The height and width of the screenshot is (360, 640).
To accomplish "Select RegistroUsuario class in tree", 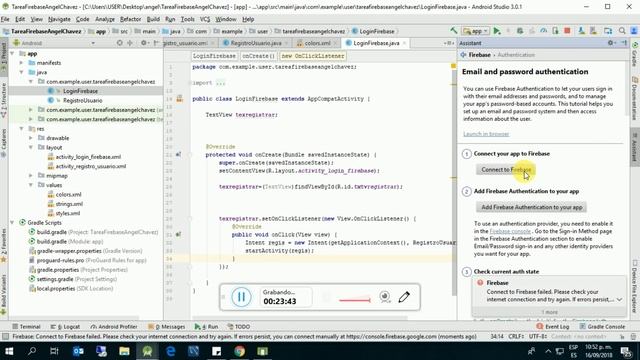I will [82, 100].
